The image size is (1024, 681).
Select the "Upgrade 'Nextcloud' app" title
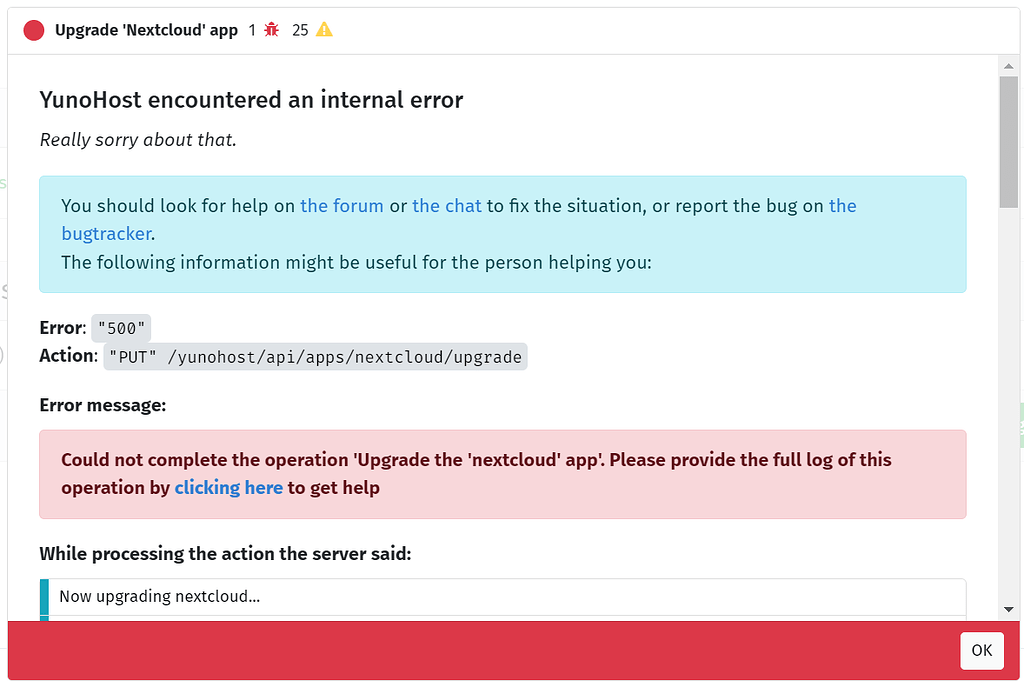click(146, 30)
